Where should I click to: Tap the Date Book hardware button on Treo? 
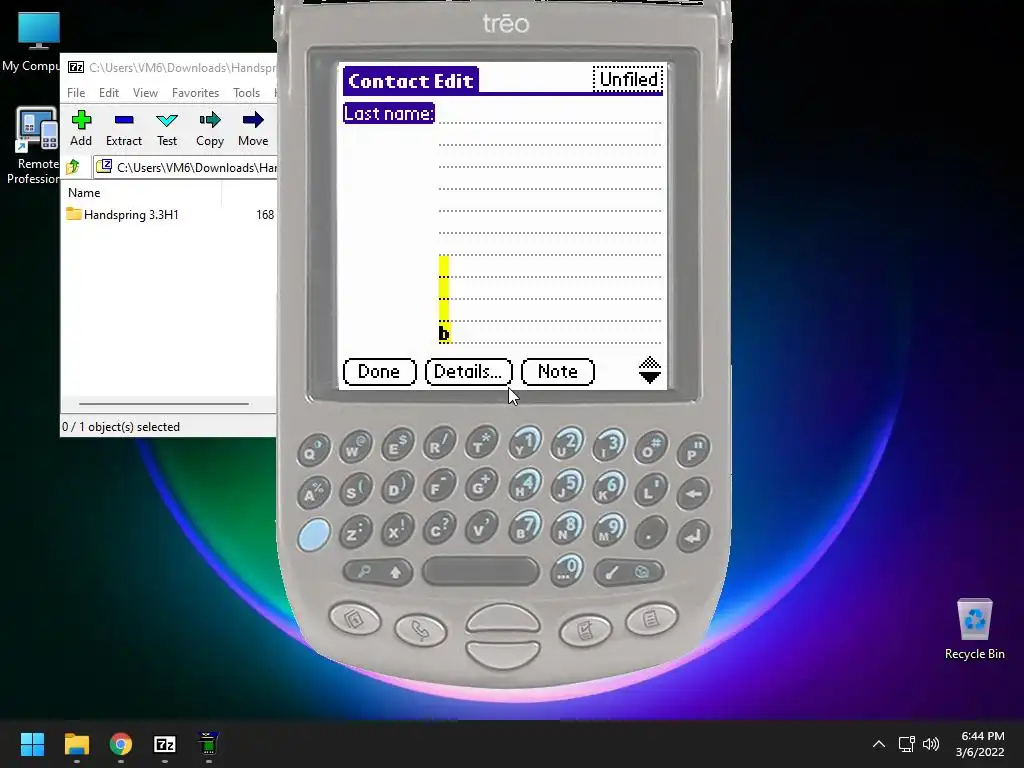355,618
